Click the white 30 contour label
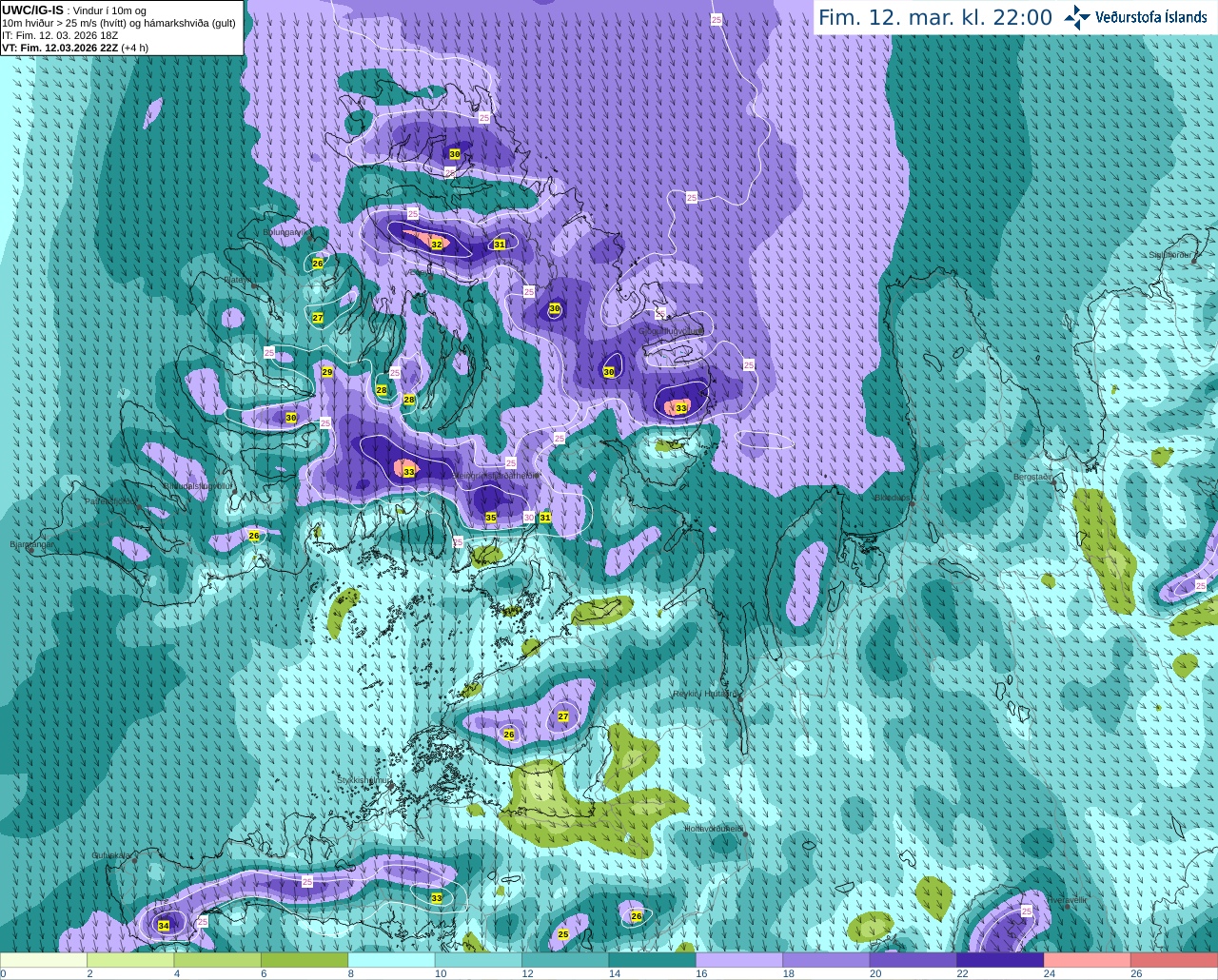Screen dimensions: 1218x980 point(529,517)
